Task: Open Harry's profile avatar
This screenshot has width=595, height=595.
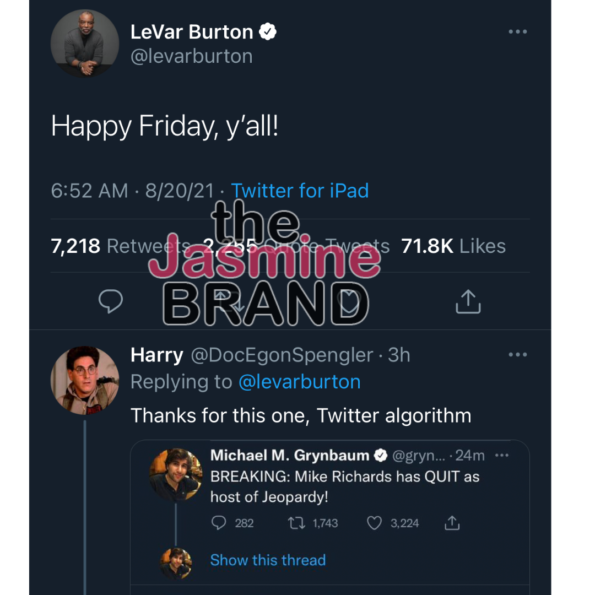Action: pyautogui.click(x=85, y=380)
